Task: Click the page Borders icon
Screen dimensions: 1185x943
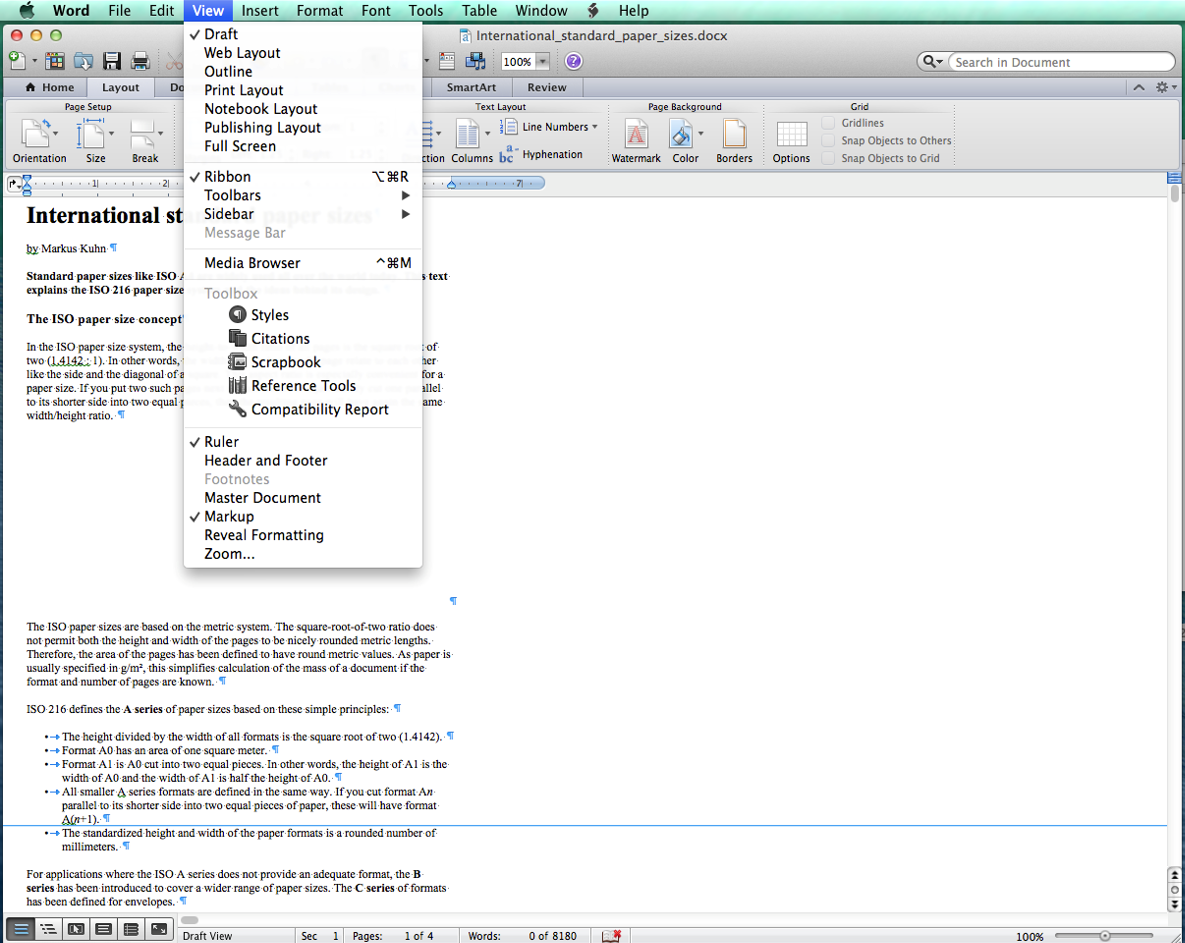Action: point(734,135)
